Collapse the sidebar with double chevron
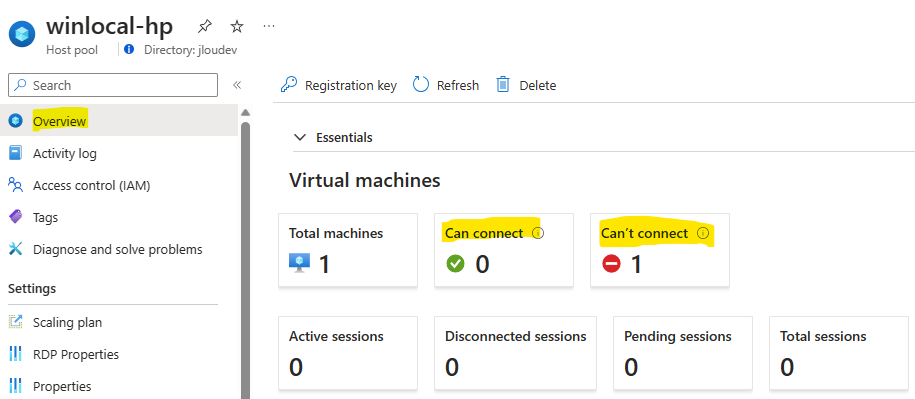915x399 pixels. [237, 85]
